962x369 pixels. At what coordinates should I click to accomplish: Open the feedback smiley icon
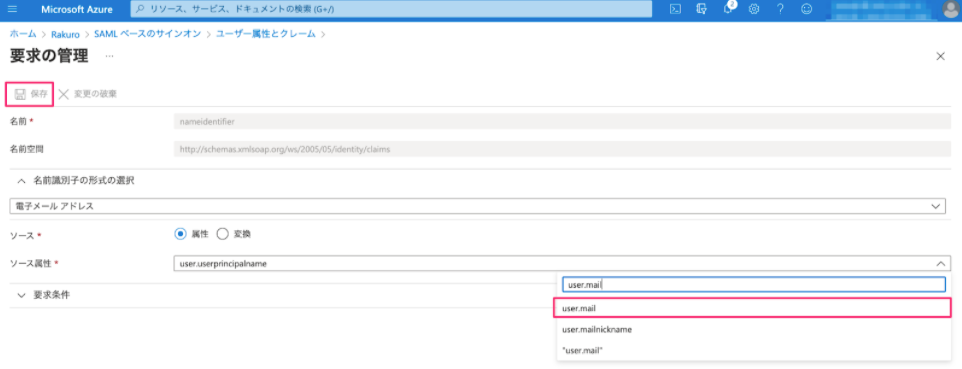pos(807,9)
